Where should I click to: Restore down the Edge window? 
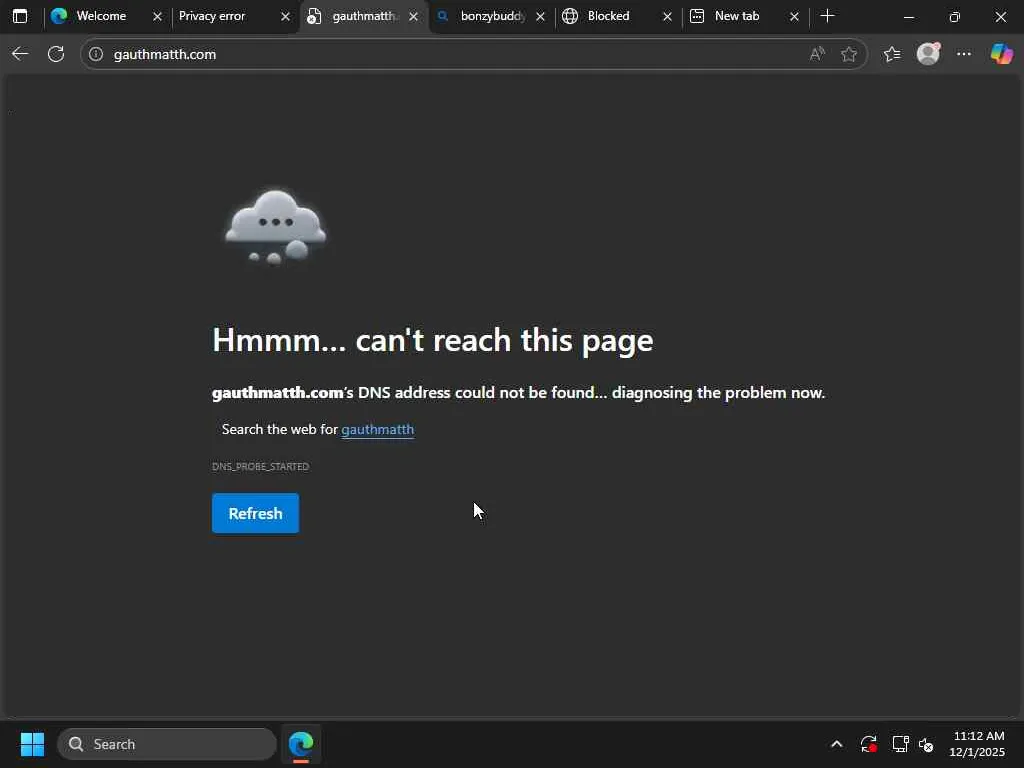[955, 17]
